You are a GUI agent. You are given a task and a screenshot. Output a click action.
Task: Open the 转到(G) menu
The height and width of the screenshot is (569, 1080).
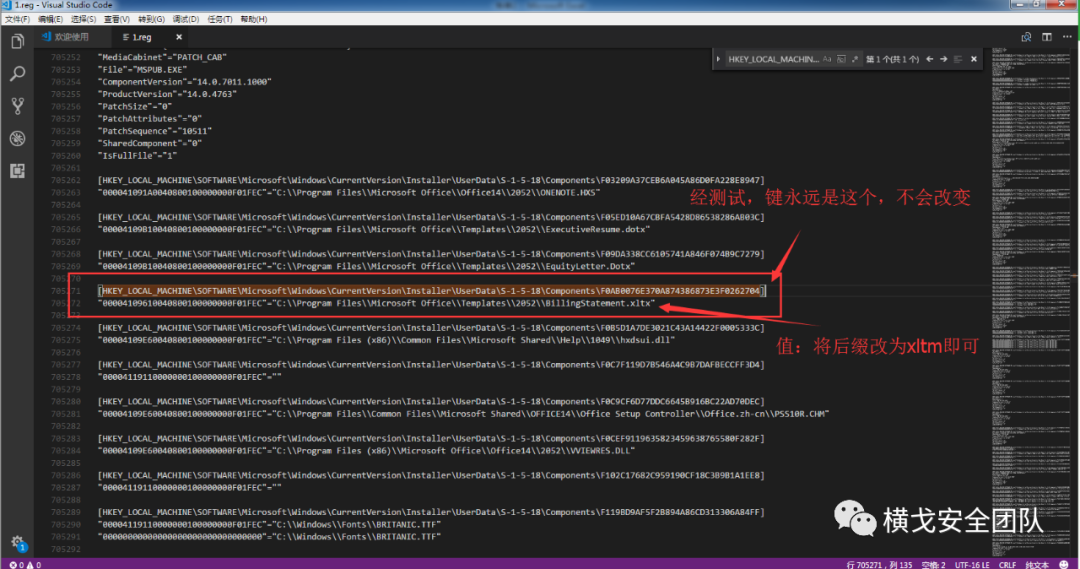152,19
